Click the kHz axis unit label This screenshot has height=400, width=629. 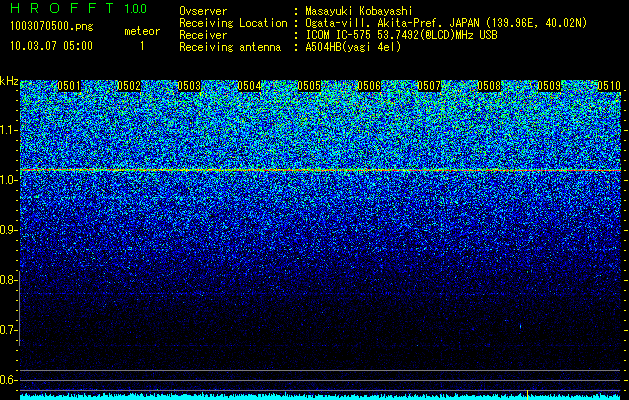point(9,81)
